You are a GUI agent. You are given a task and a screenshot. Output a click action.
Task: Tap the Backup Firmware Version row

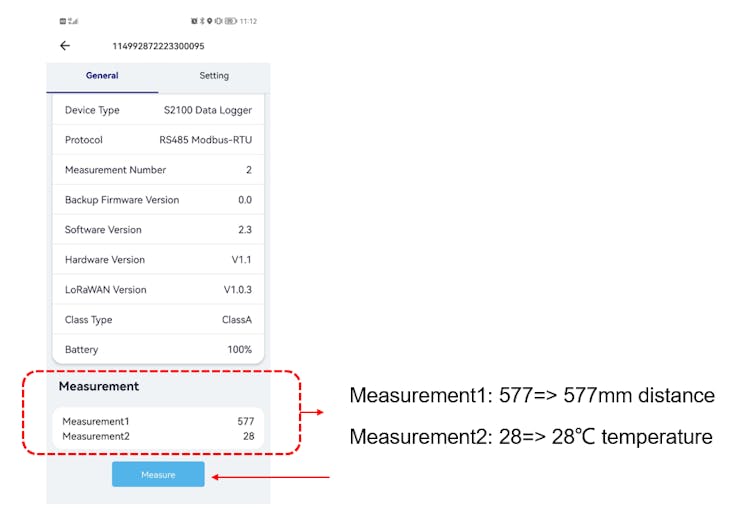point(158,200)
